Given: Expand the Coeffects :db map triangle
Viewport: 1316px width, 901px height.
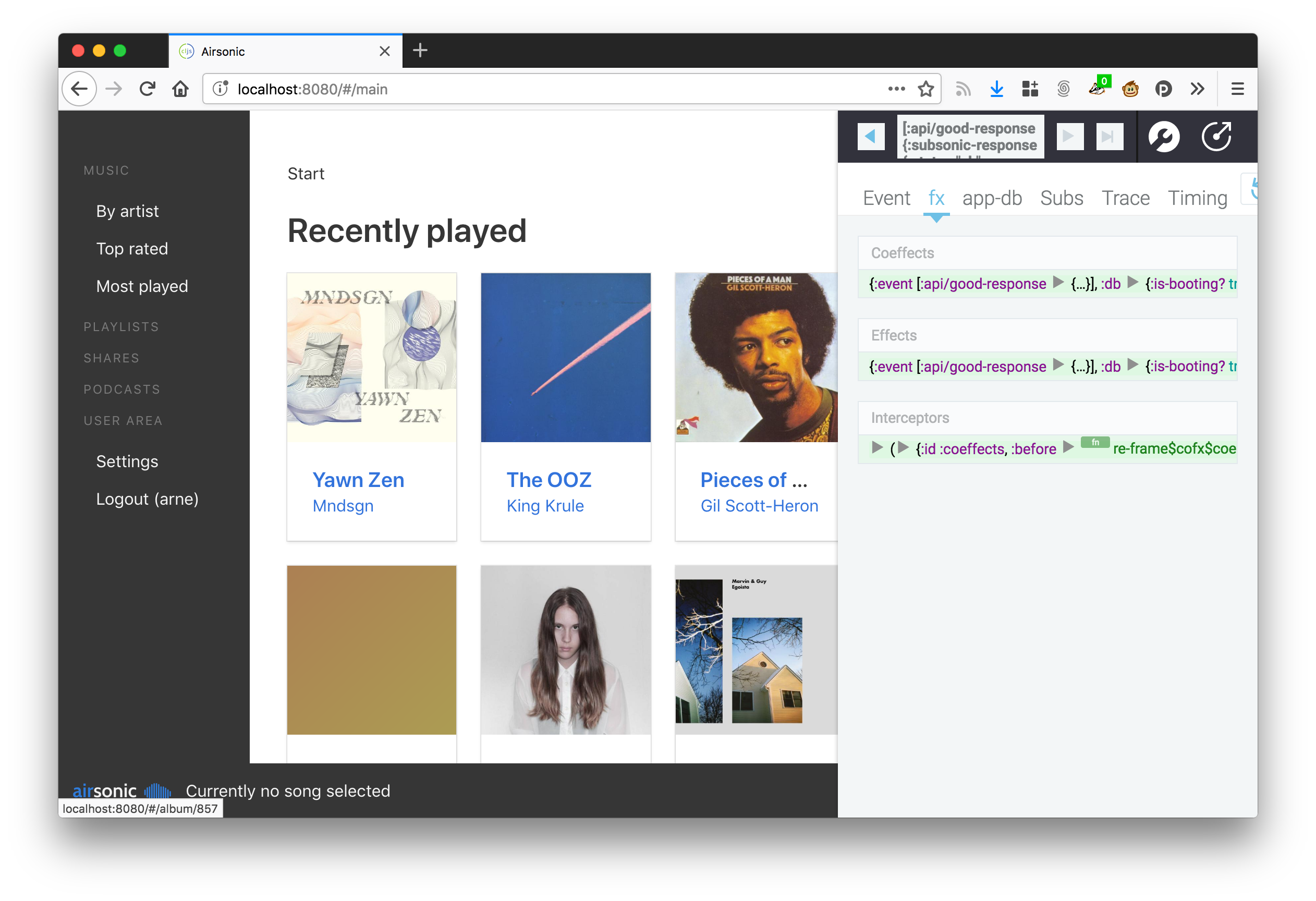Looking at the screenshot, I should (1132, 283).
